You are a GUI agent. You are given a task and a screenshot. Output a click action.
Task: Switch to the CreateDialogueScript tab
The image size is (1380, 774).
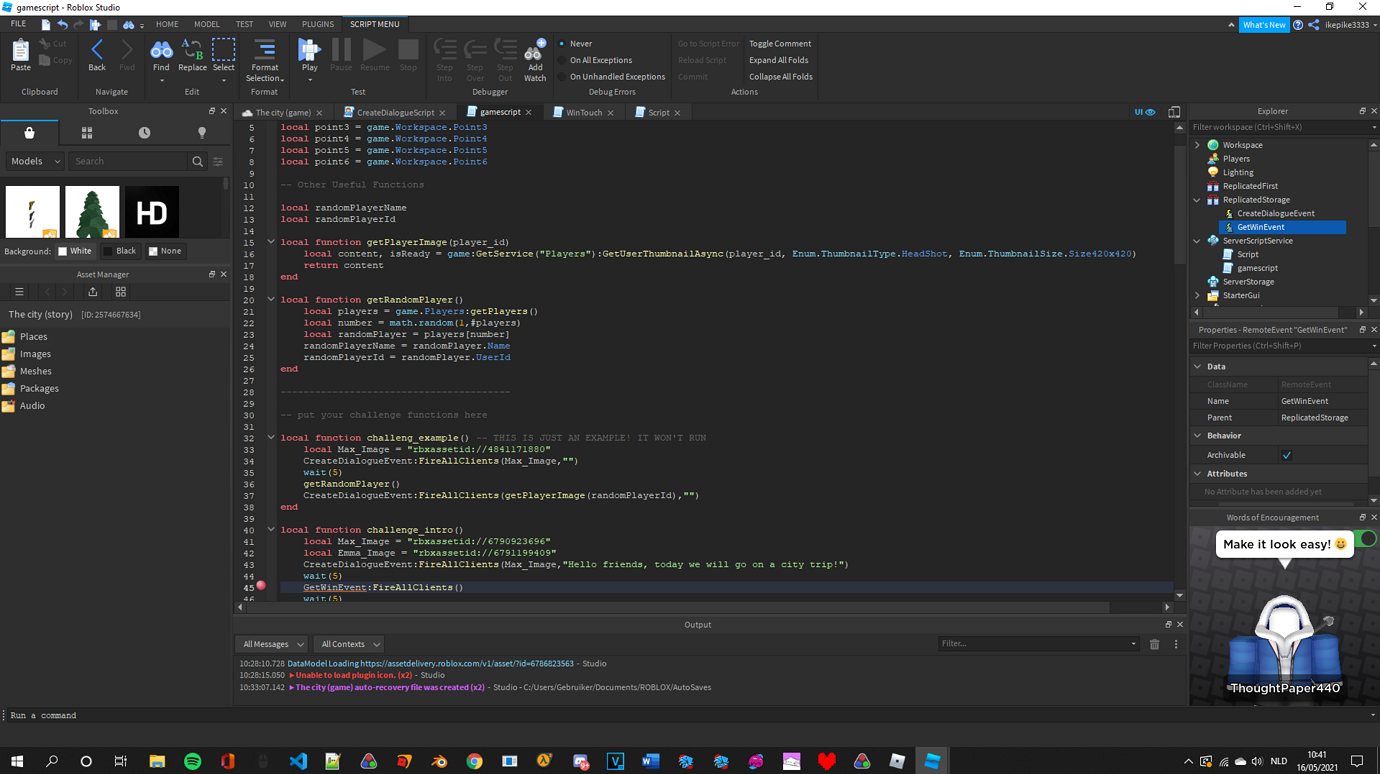[x=395, y=113]
